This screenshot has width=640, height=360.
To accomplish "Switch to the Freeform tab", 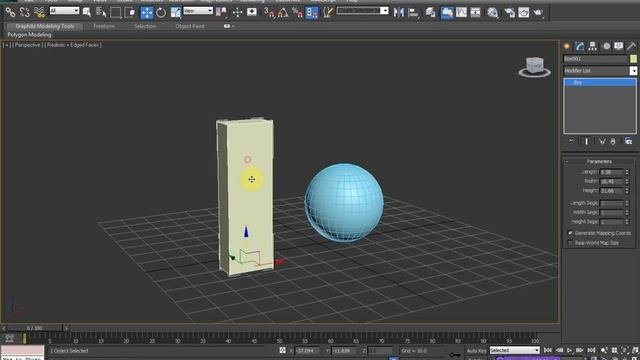I will pyautogui.click(x=104, y=26).
